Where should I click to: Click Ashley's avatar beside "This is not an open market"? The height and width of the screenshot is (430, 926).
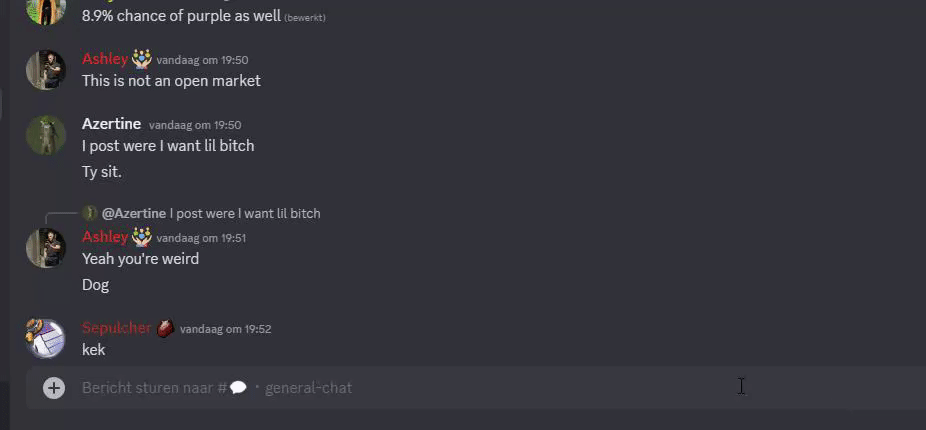[x=46, y=70]
